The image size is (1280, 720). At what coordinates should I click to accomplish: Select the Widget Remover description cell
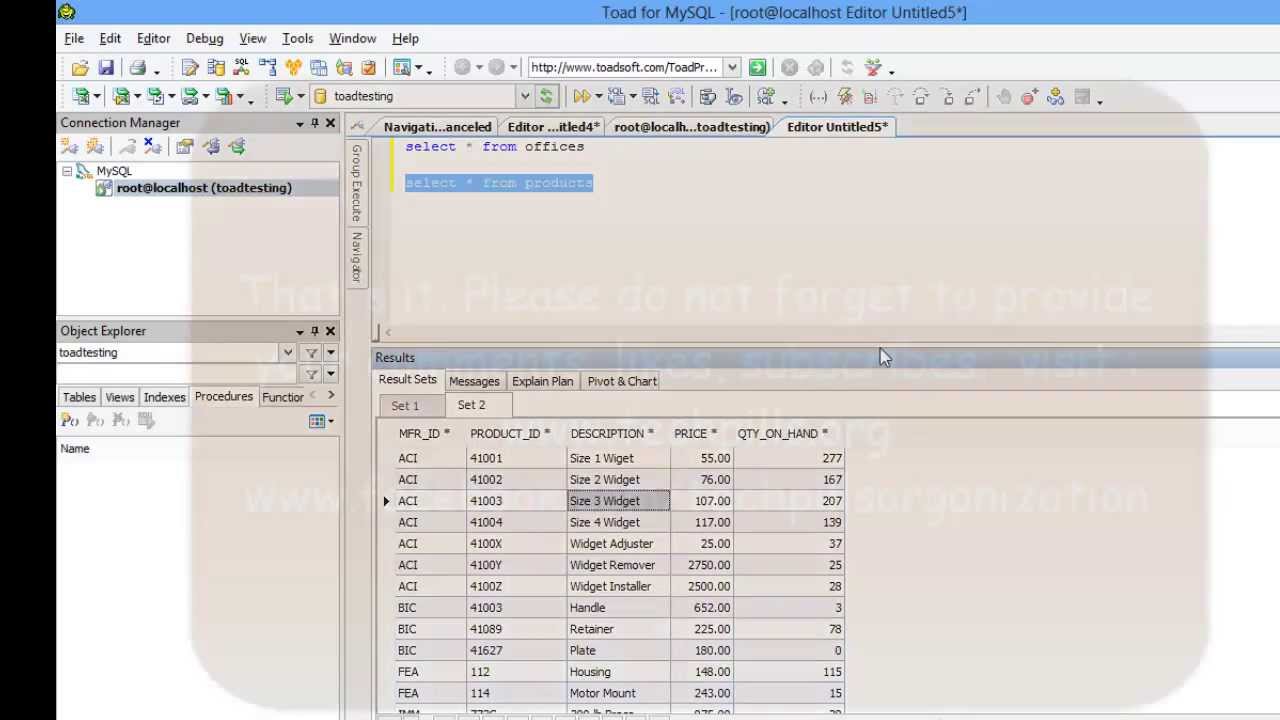click(x=618, y=565)
